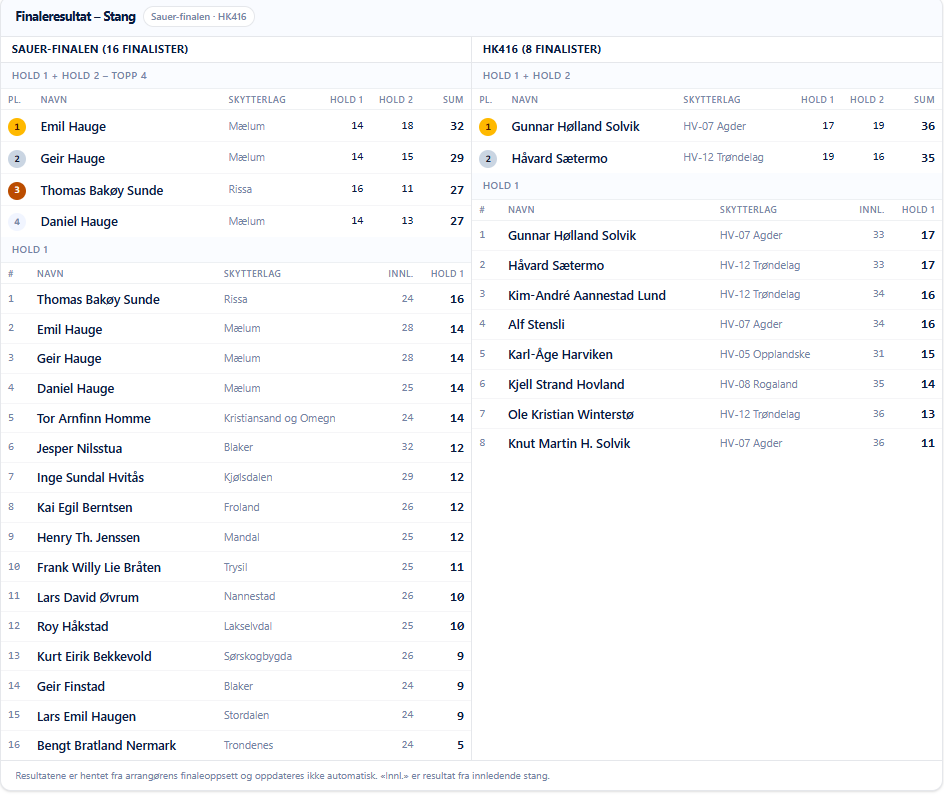Click the silver place 2 badge for Geir Hauge
This screenshot has height=799, width=944.
pyautogui.click(x=17, y=159)
